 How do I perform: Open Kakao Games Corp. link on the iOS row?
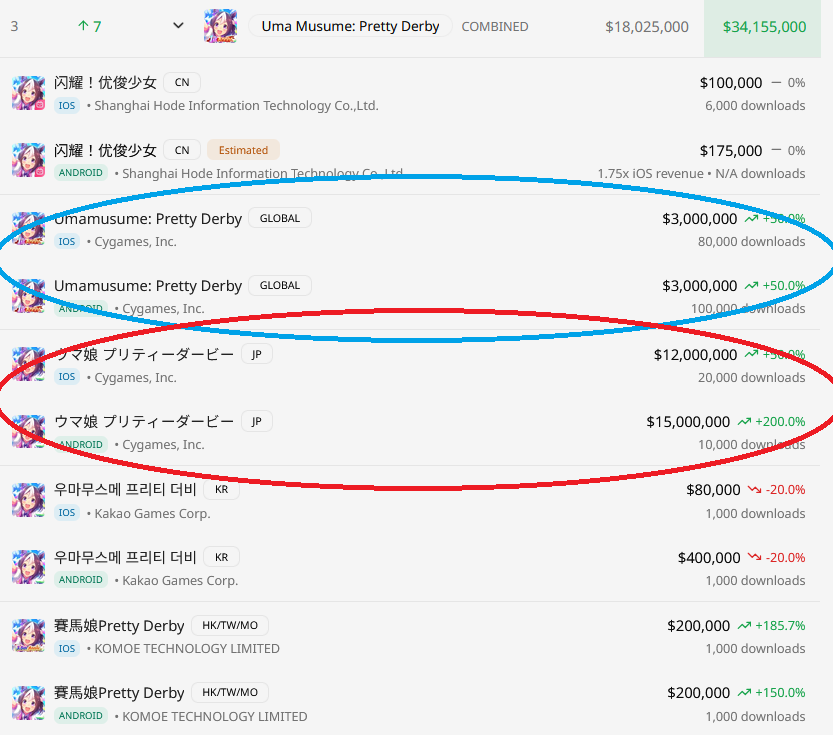(x=152, y=514)
